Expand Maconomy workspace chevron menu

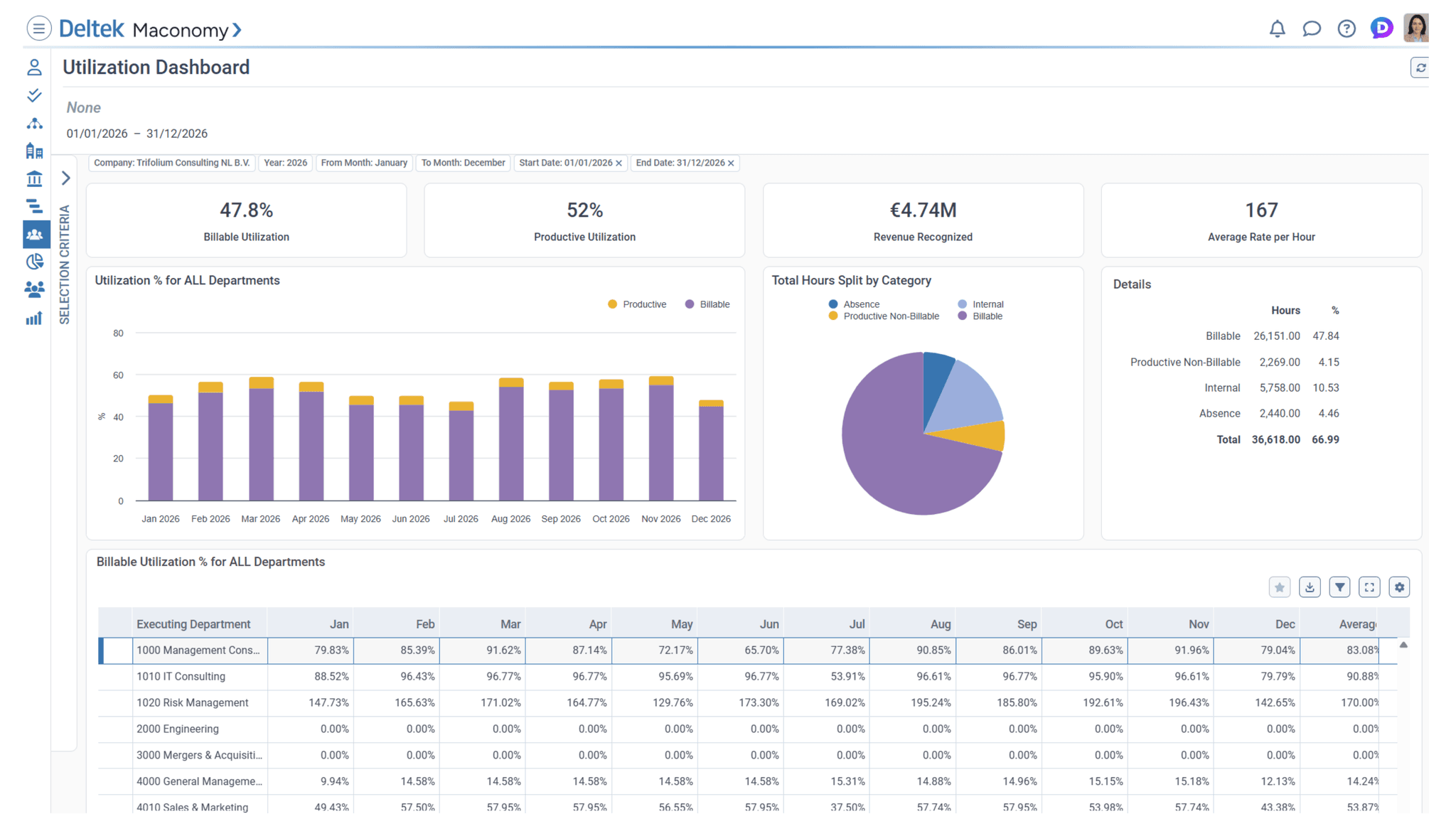click(x=237, y=30)
